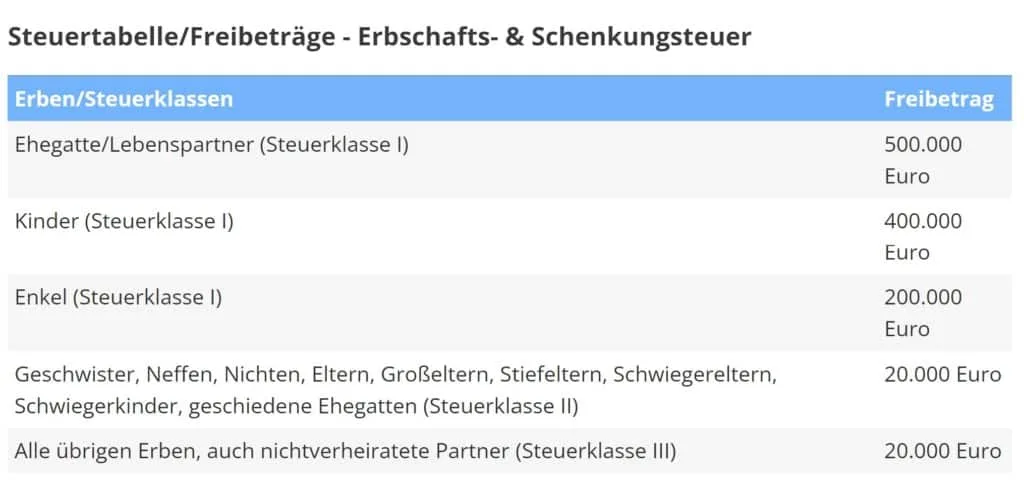The height and width of the screenshot is (494, 1024).
Task: Click the (Steuerklasse II) text
Action: point(500,406)
